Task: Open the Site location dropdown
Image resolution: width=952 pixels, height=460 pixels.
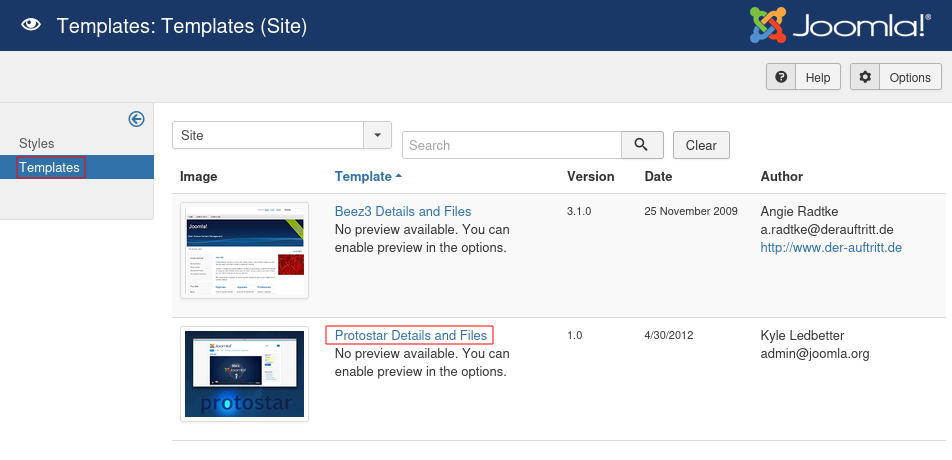Action: (x=282, y=135)
